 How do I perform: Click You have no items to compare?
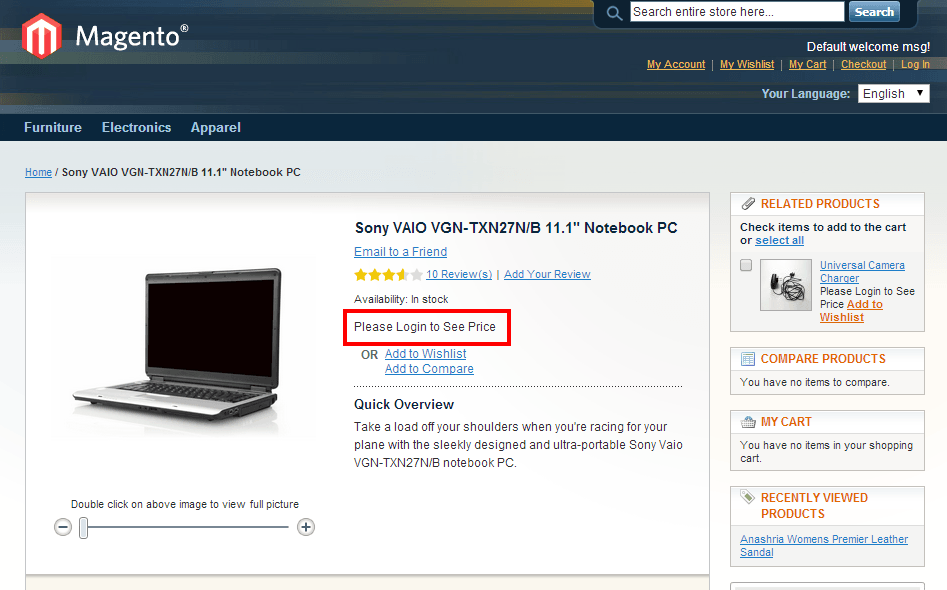(815, 382)
